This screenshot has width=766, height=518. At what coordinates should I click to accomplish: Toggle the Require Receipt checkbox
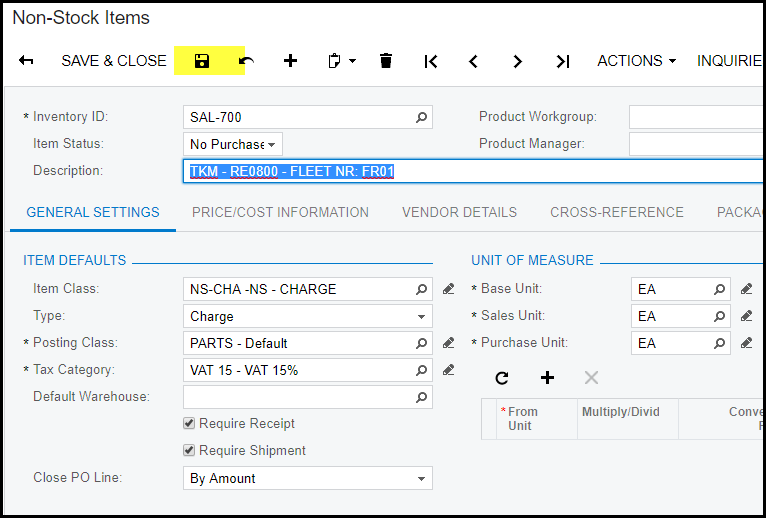tap(189, 424)
